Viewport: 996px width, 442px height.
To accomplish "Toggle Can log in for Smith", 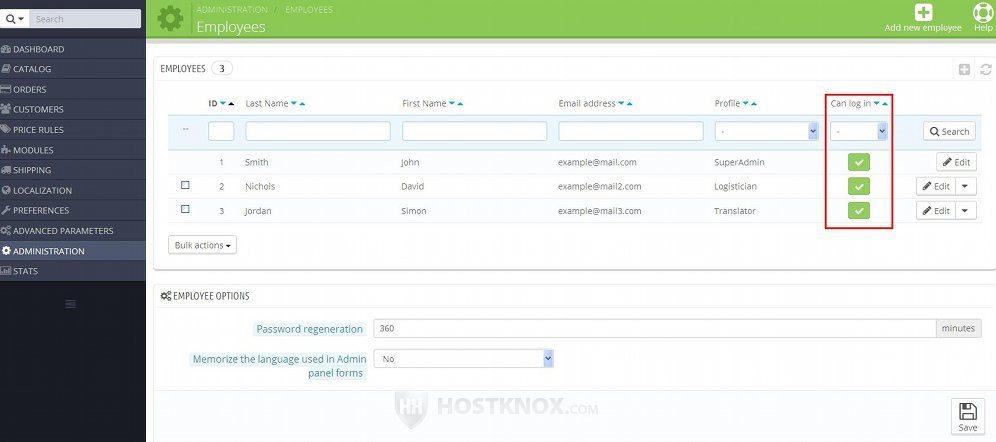I will (859, 162).
